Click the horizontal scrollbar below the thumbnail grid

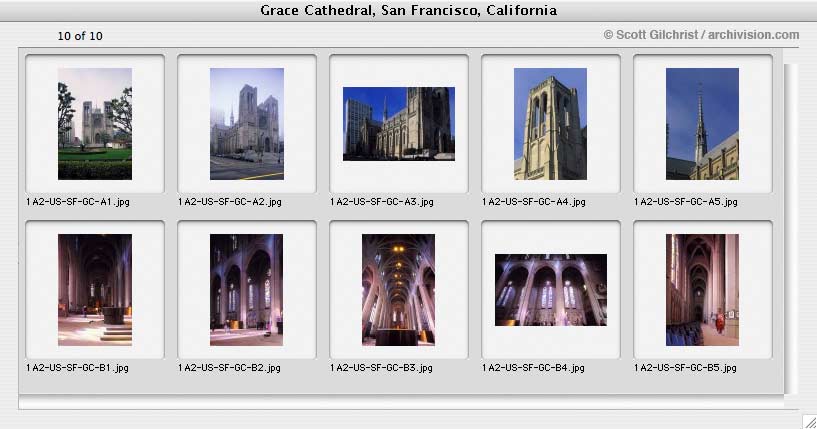401,402
